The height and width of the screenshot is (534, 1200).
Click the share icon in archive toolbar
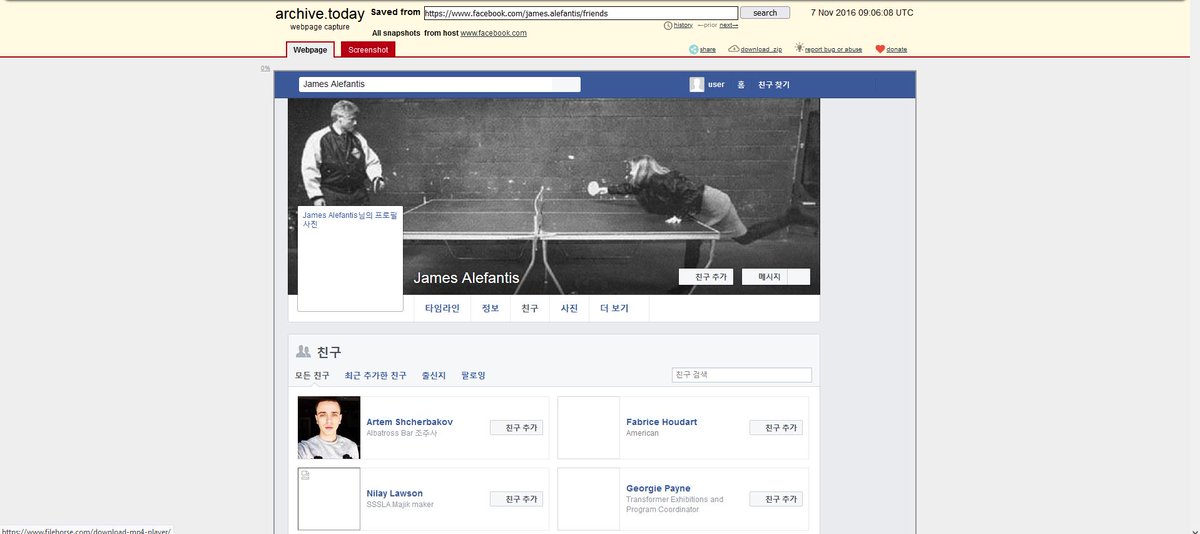click(x=694, y=49)
